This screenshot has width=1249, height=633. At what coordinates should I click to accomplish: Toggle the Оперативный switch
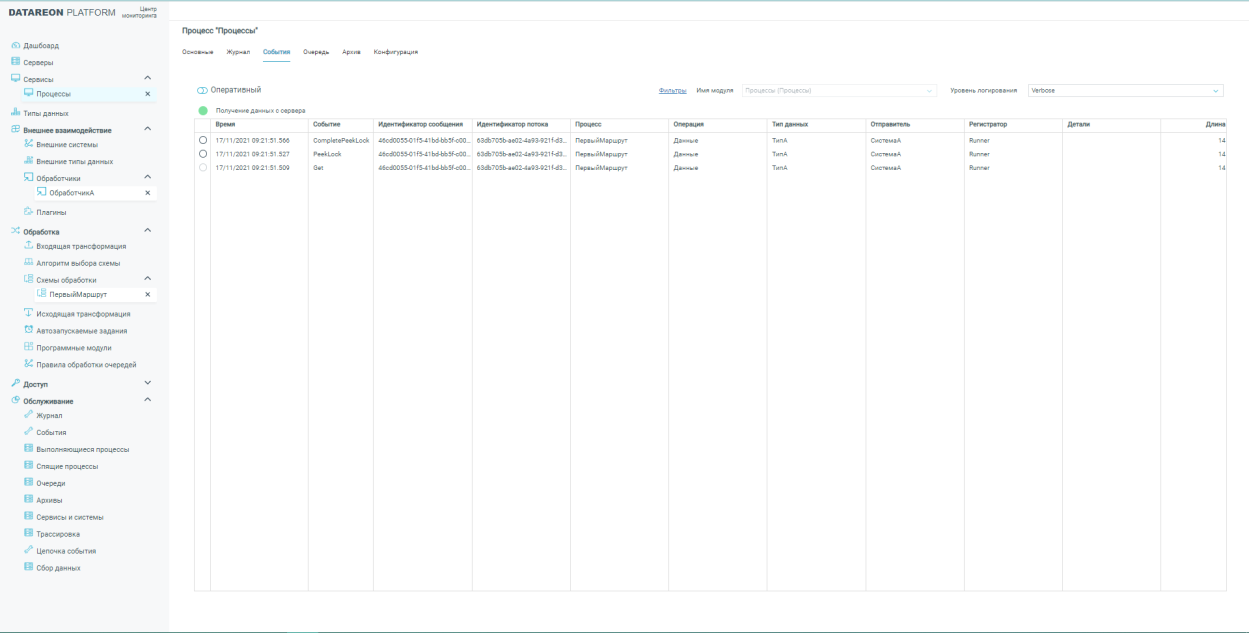point(202,90)
